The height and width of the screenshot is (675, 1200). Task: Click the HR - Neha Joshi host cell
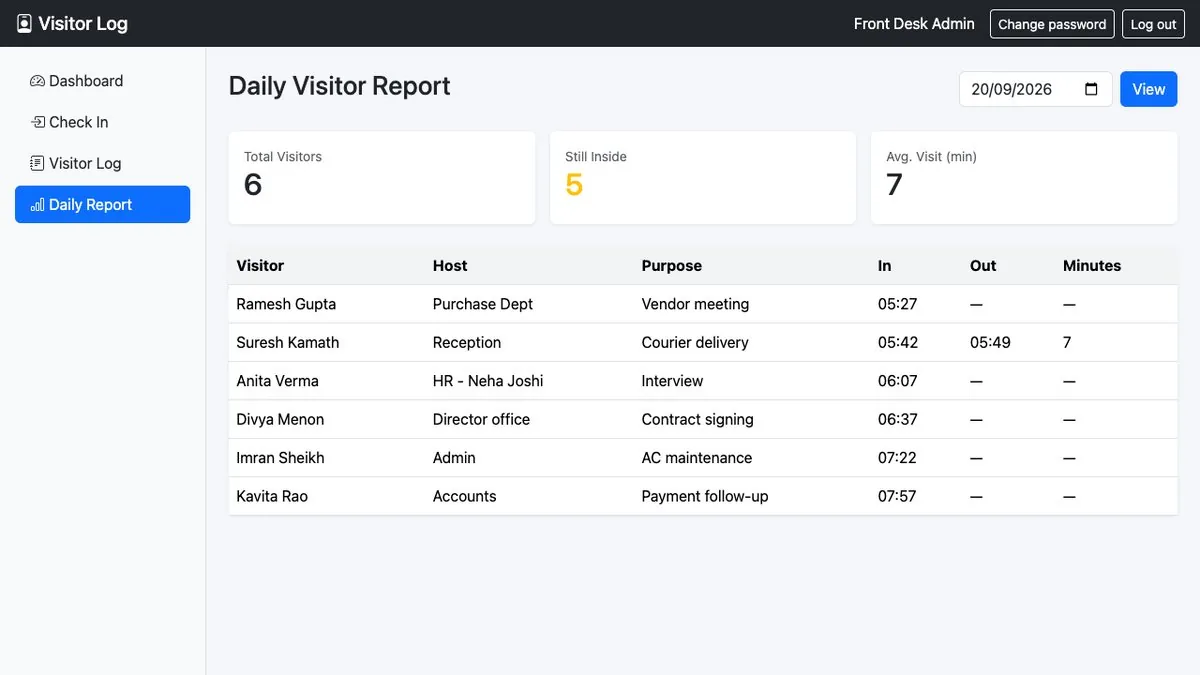488,381
